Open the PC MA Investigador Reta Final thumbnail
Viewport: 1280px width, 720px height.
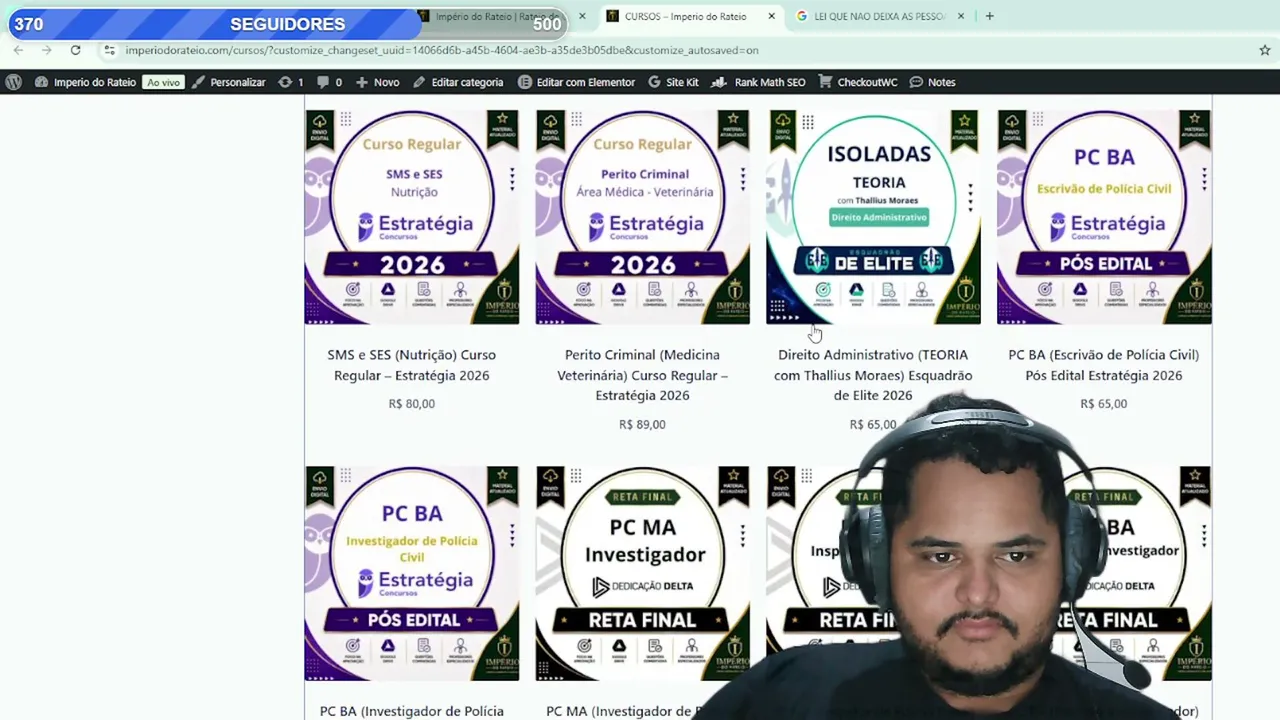pyautogui.click(x=642, y=573)
